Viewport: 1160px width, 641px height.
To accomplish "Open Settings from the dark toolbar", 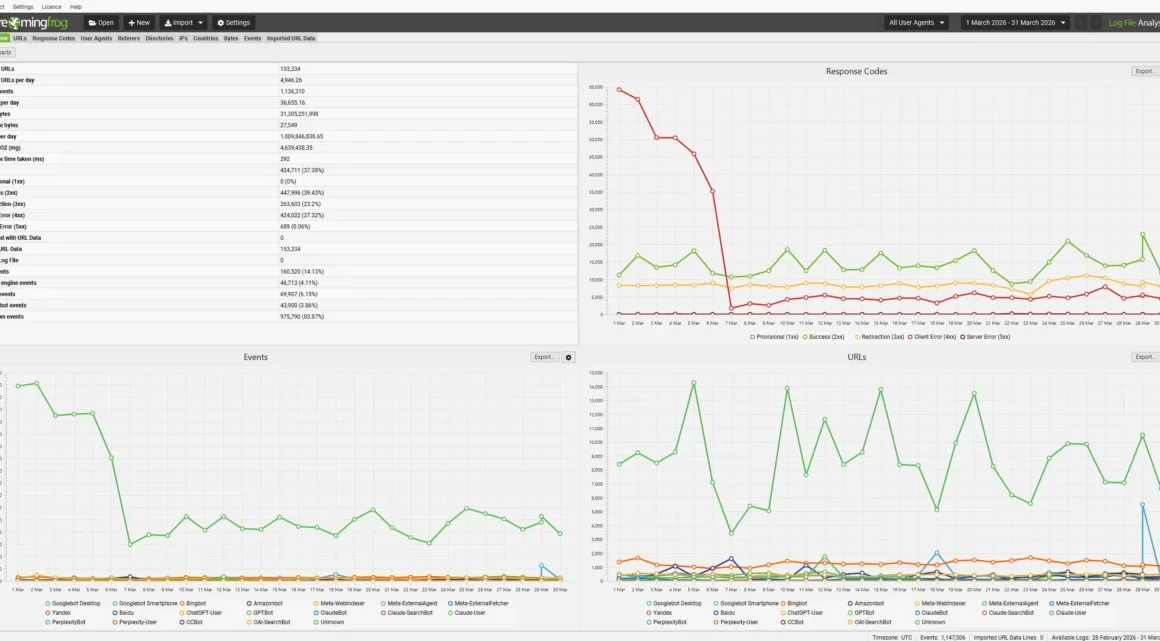I will coord(233,23).
